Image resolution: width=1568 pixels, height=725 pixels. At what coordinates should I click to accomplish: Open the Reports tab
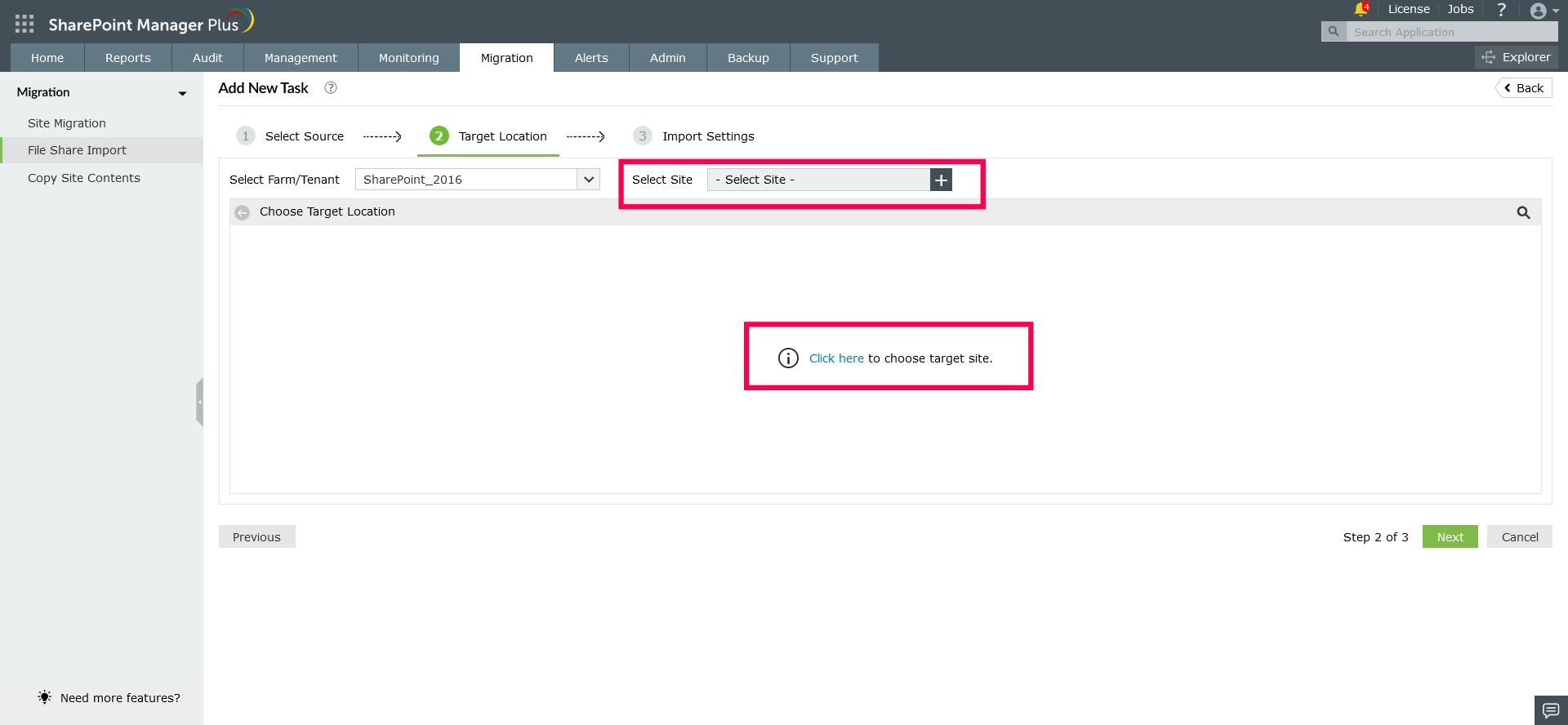point(128,58)
